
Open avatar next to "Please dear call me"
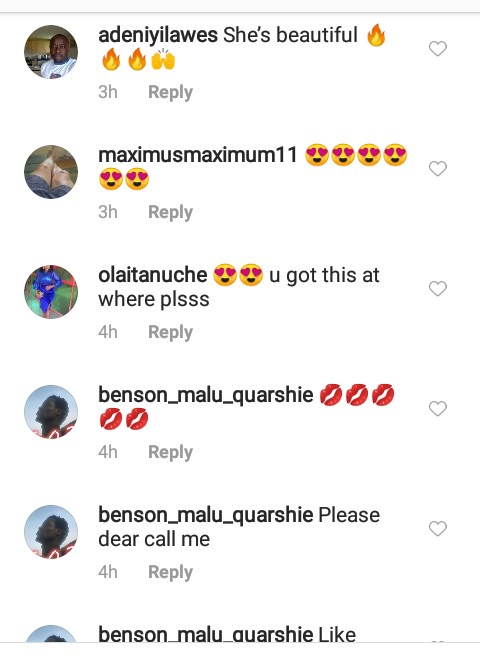(51, 532)
